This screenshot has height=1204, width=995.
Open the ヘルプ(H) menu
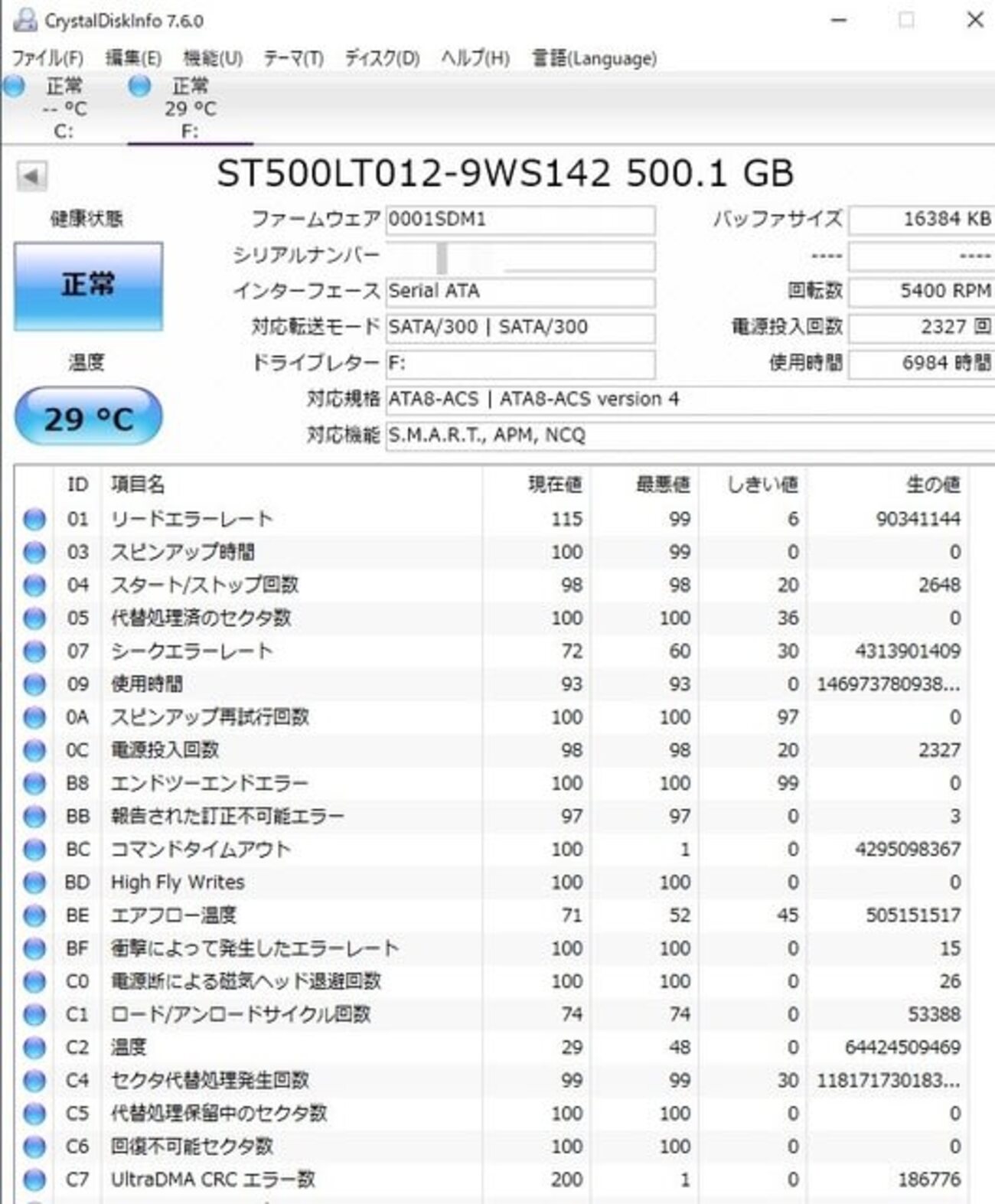point(475,58)
